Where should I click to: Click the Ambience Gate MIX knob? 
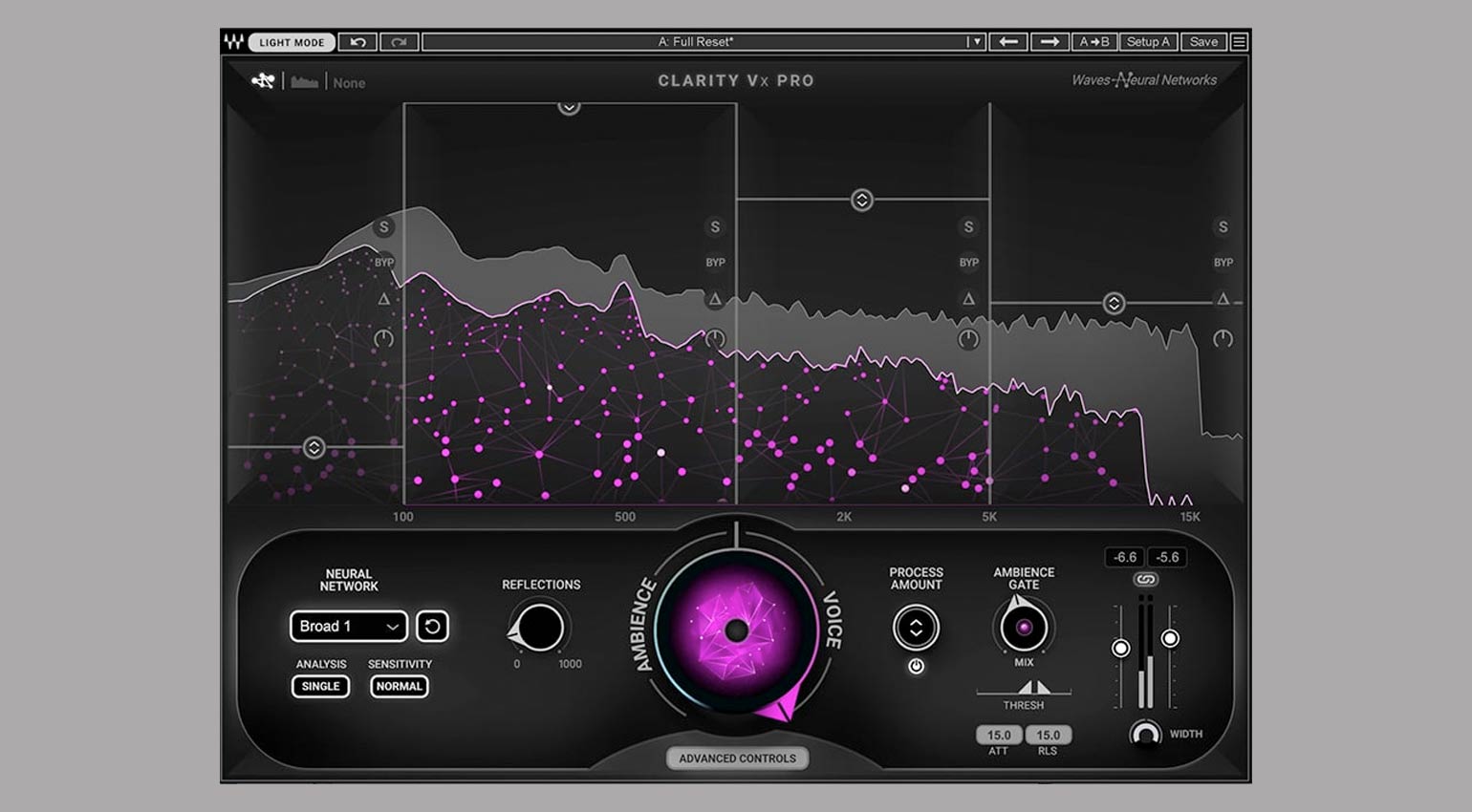1024,628
